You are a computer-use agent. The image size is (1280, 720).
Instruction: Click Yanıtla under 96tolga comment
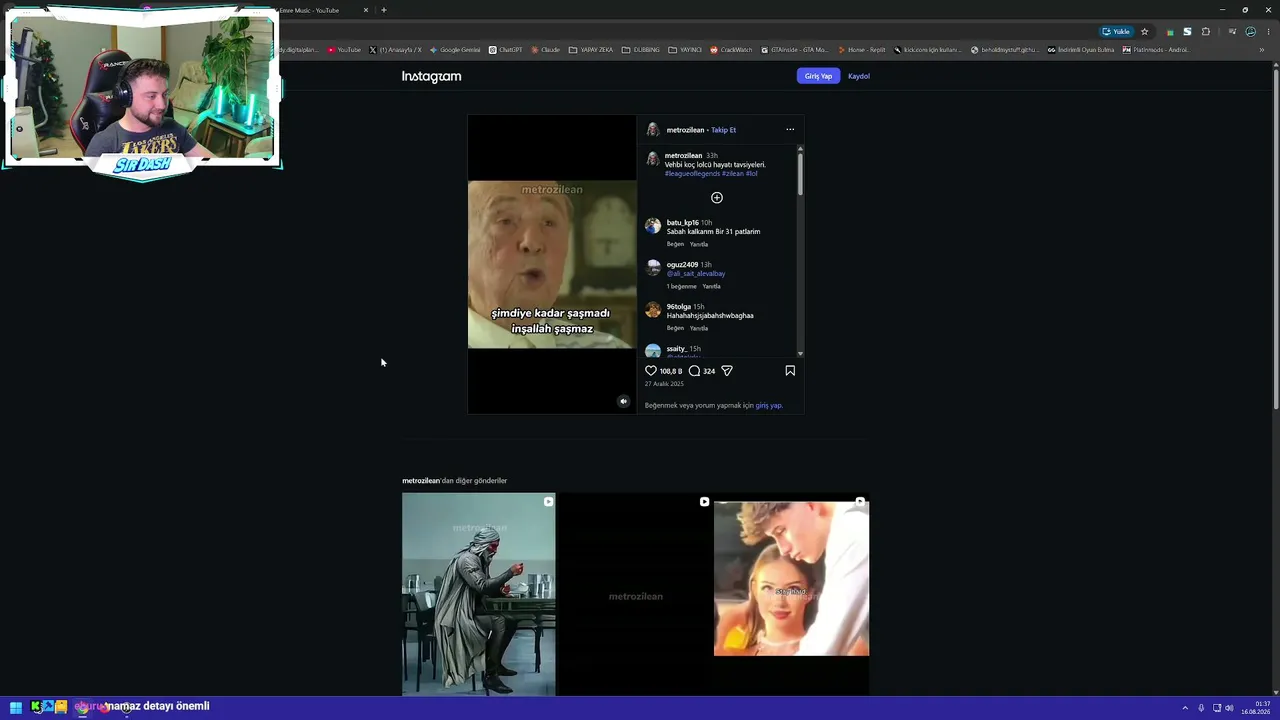[x=699, y=328]
